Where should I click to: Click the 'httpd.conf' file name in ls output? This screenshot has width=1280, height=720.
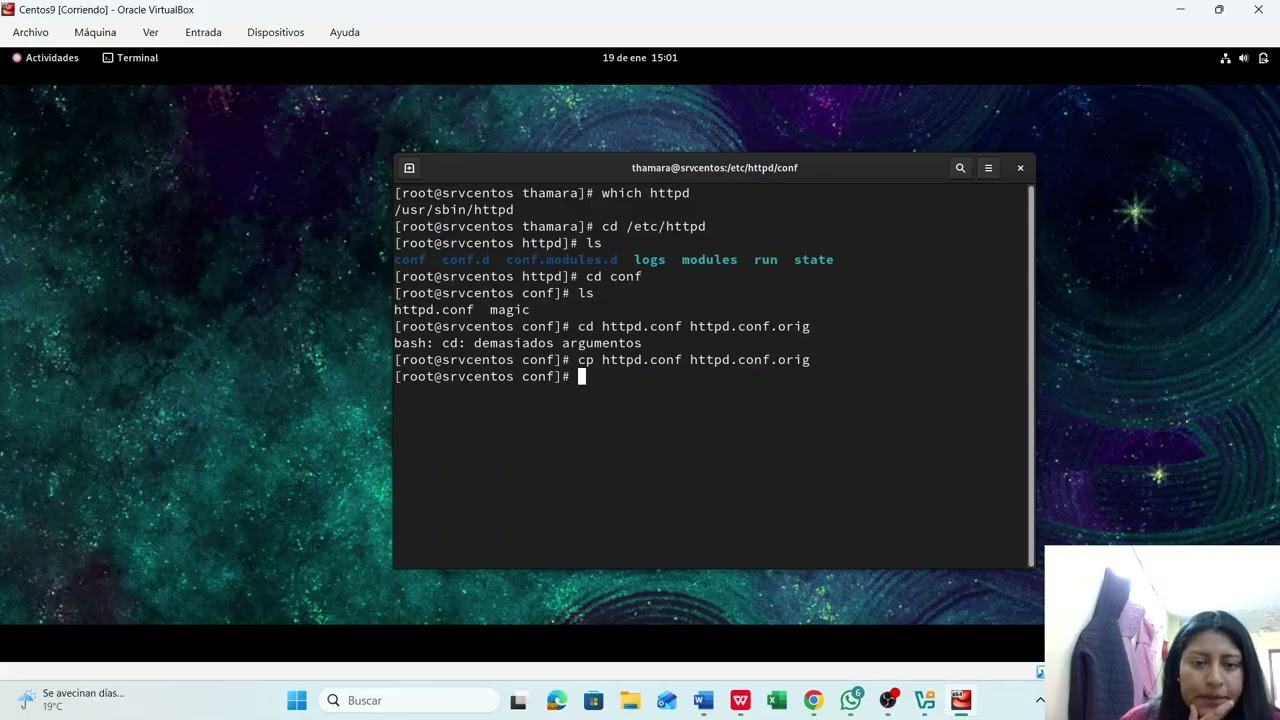point(433,310)
